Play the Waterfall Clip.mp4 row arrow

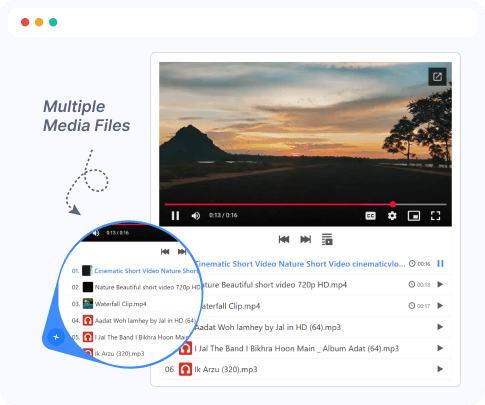[440, 306]
